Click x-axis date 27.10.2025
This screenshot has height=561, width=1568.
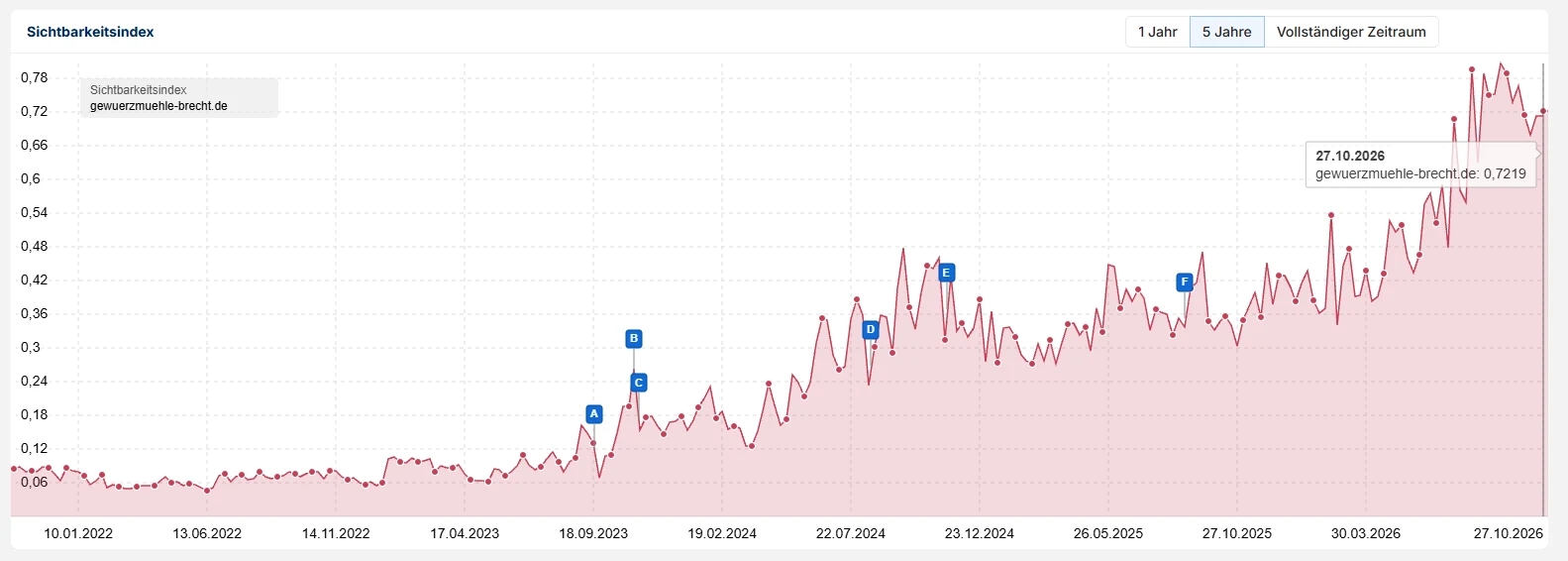click(1237, 533)
